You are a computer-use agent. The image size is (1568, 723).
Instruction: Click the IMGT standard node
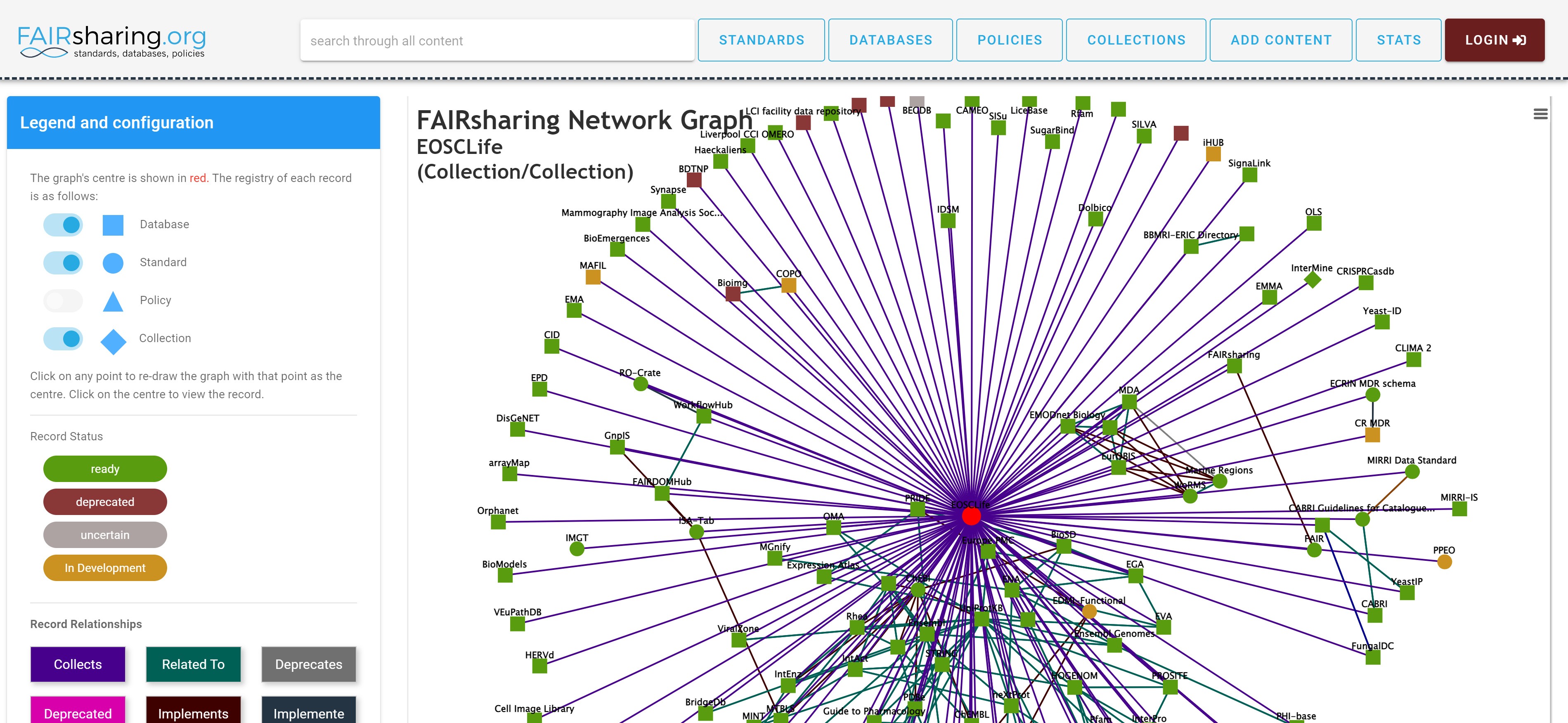(x=577, y=549)
